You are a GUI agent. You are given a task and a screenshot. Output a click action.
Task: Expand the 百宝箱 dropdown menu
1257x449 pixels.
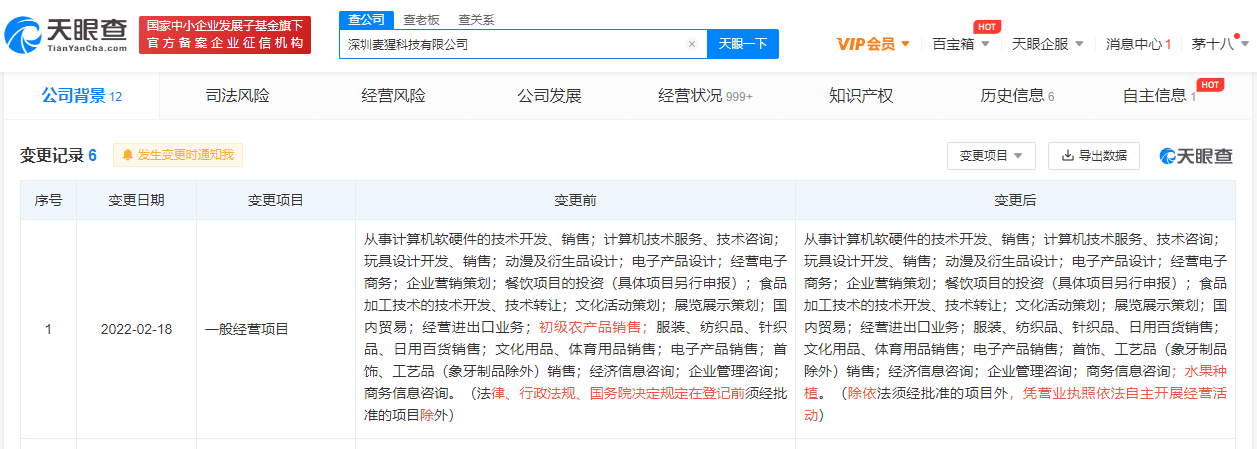[x=960, y=44]
